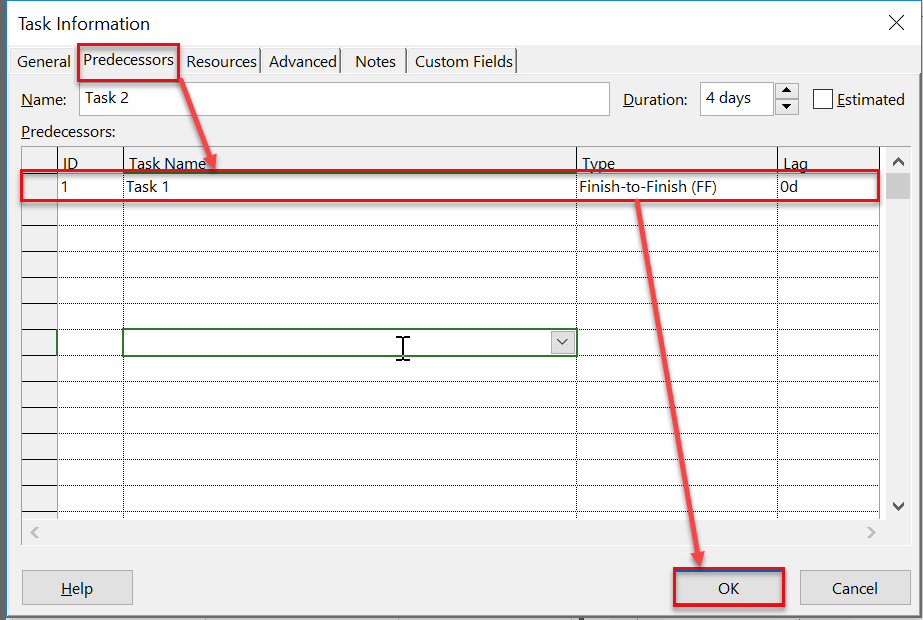Expand the Task Name dropdown arrow
Screen dimensions: 923x620
(563, 342)
